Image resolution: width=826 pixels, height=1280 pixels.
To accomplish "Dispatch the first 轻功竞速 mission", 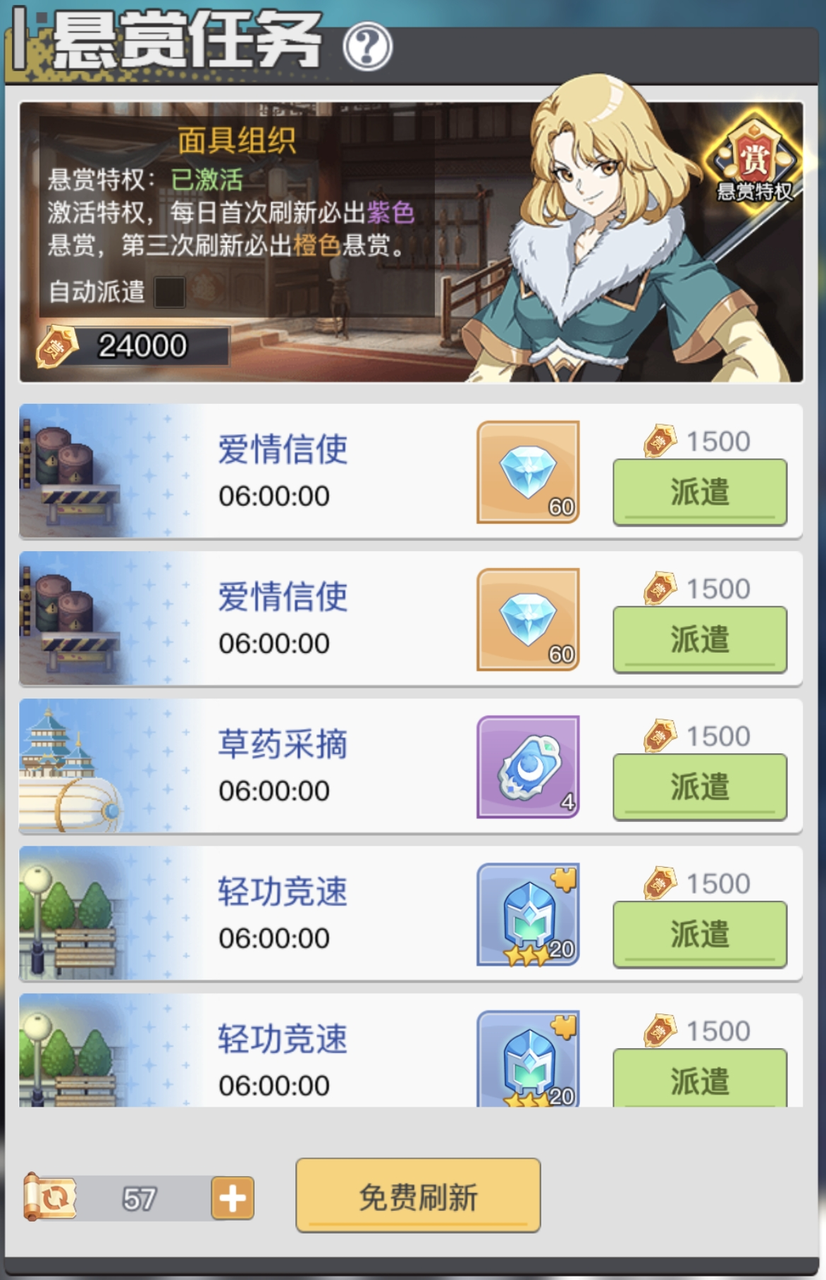I will (x=700, y=935).
